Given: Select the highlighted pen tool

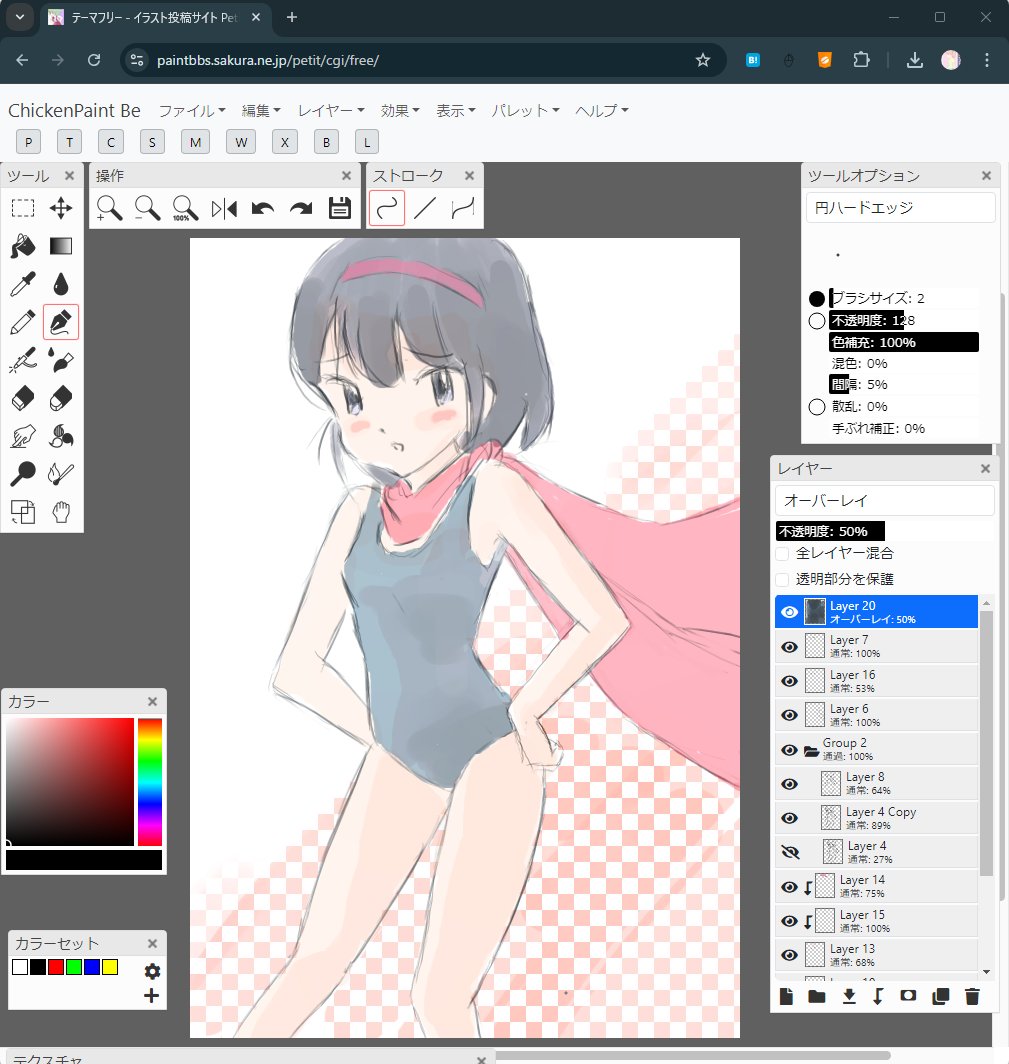Looking at the screenshot, I should pyautogui.click(x=61, y=322).
